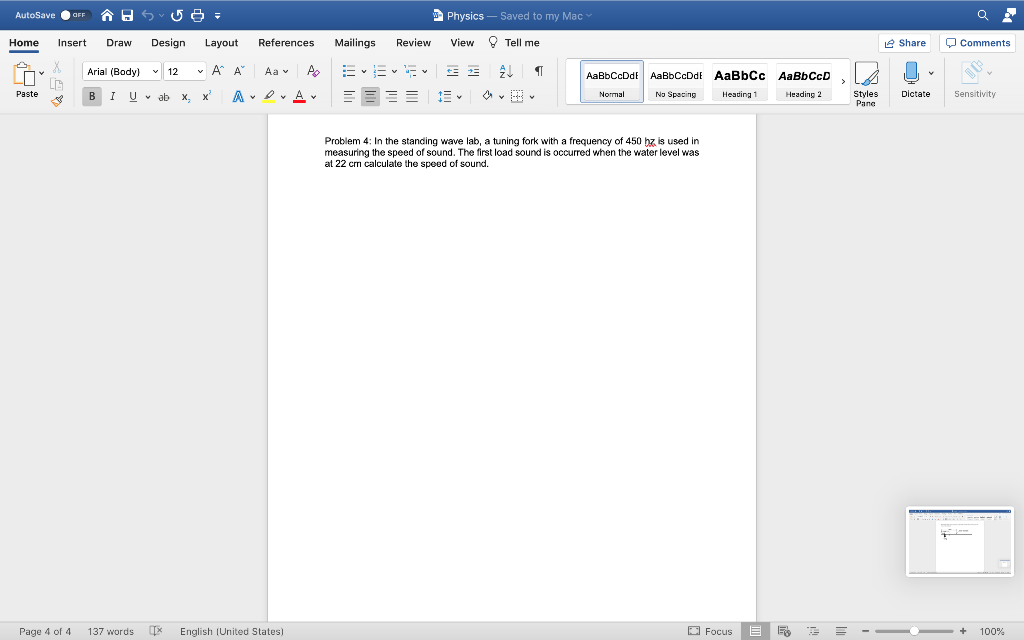Open the screenshot preview thumbnail
The width and height of the screenshot is (1024, 640).
tap(960, 541)
